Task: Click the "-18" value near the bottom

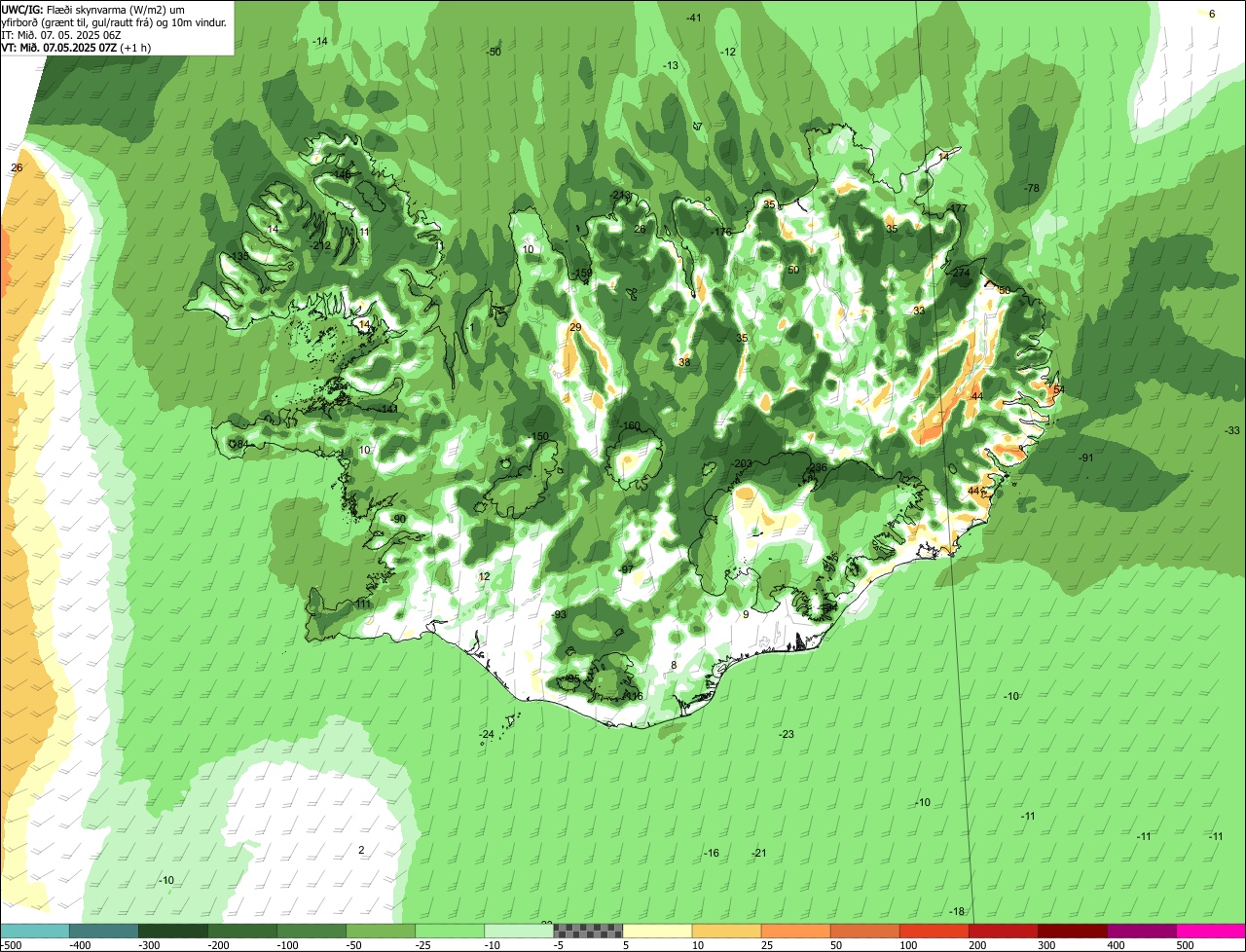Action: tap(958, 912)
